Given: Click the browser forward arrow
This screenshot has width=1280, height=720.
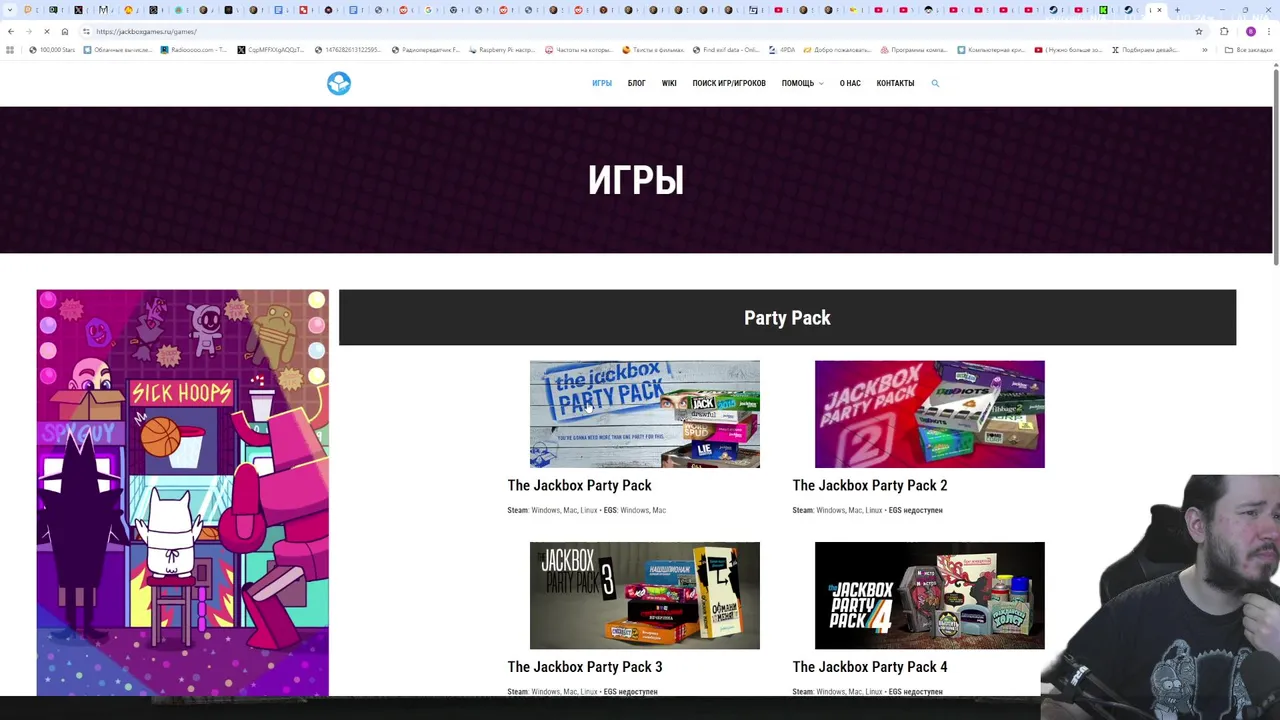Looking at the screenshot, I should pyautogui.click(x=28, y=31).
